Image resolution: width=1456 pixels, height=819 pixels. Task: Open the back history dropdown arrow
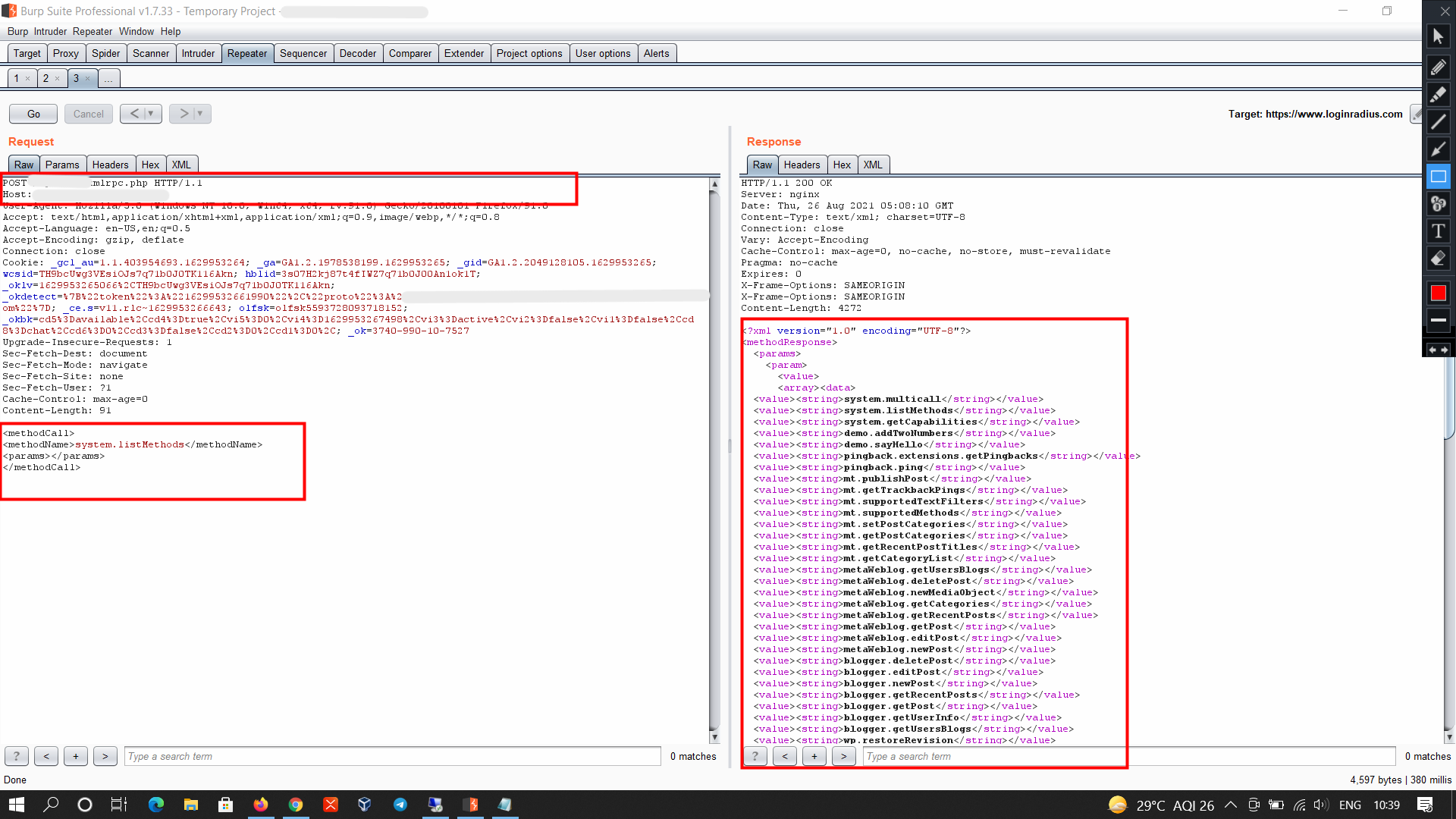[151, 114]
